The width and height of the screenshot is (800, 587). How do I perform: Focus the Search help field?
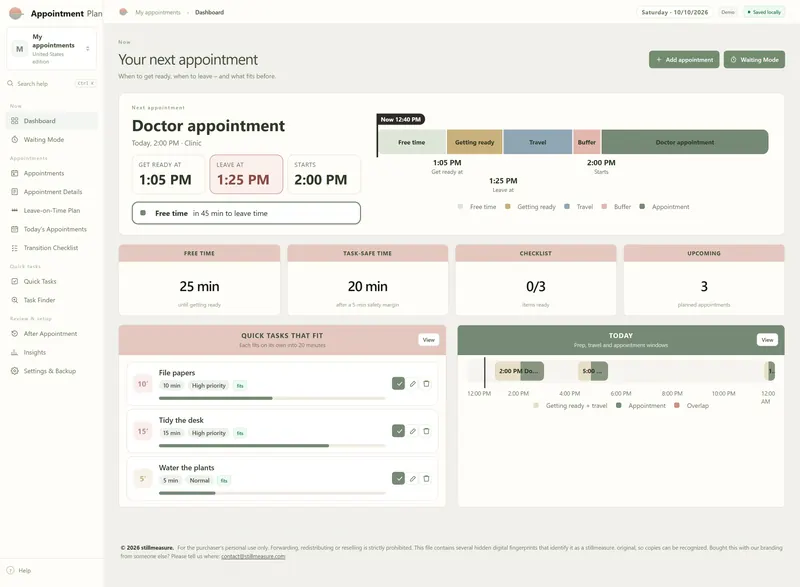(x=52, y=83)
